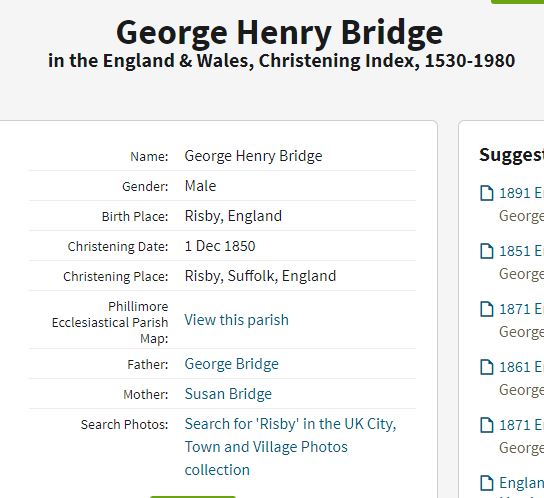The image size is (544, 498).
Task: Open the 1861 suggested record link
Action: point(521,367)
